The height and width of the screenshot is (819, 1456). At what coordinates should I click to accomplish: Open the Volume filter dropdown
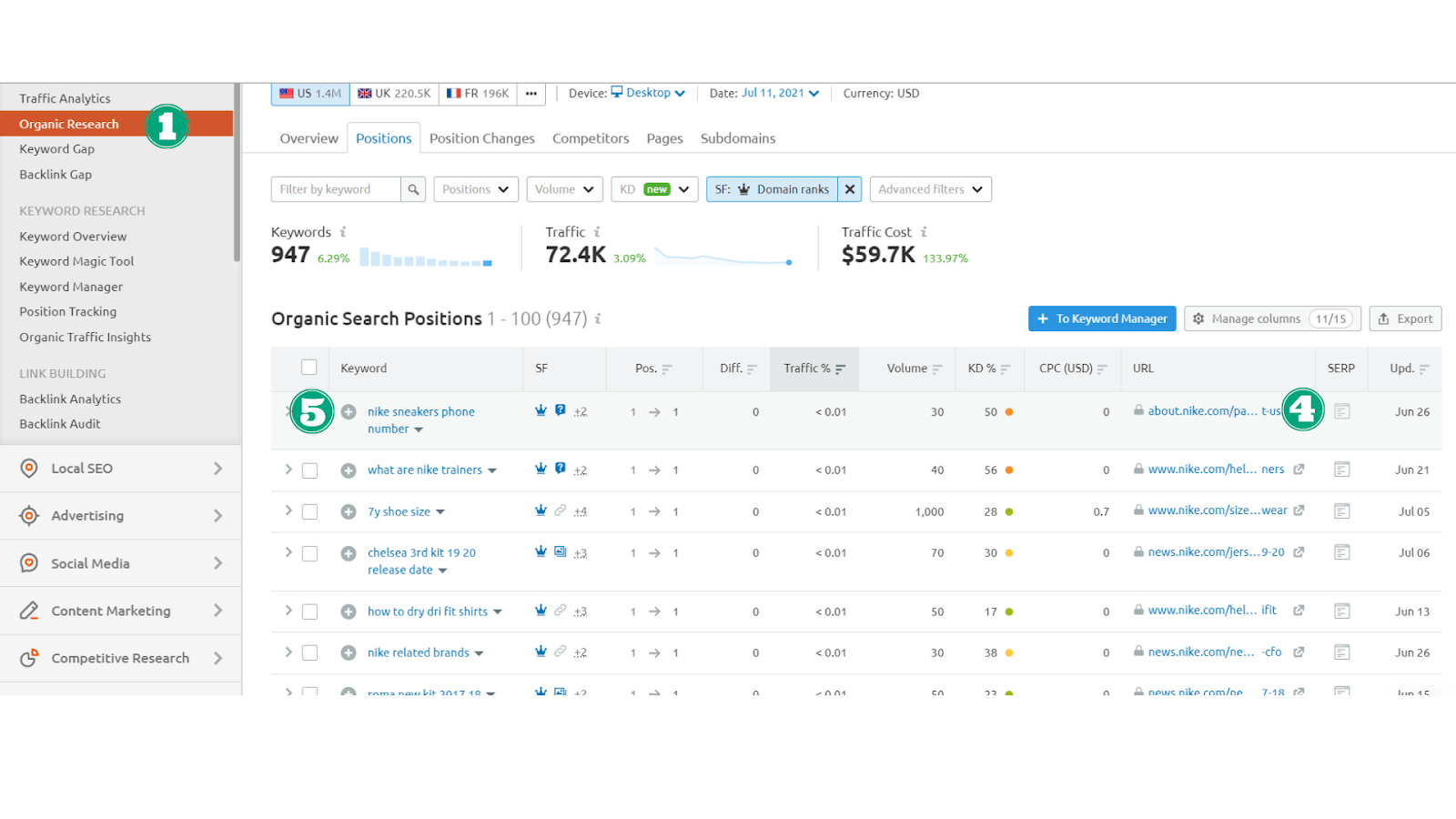click(x=564, y=189)
